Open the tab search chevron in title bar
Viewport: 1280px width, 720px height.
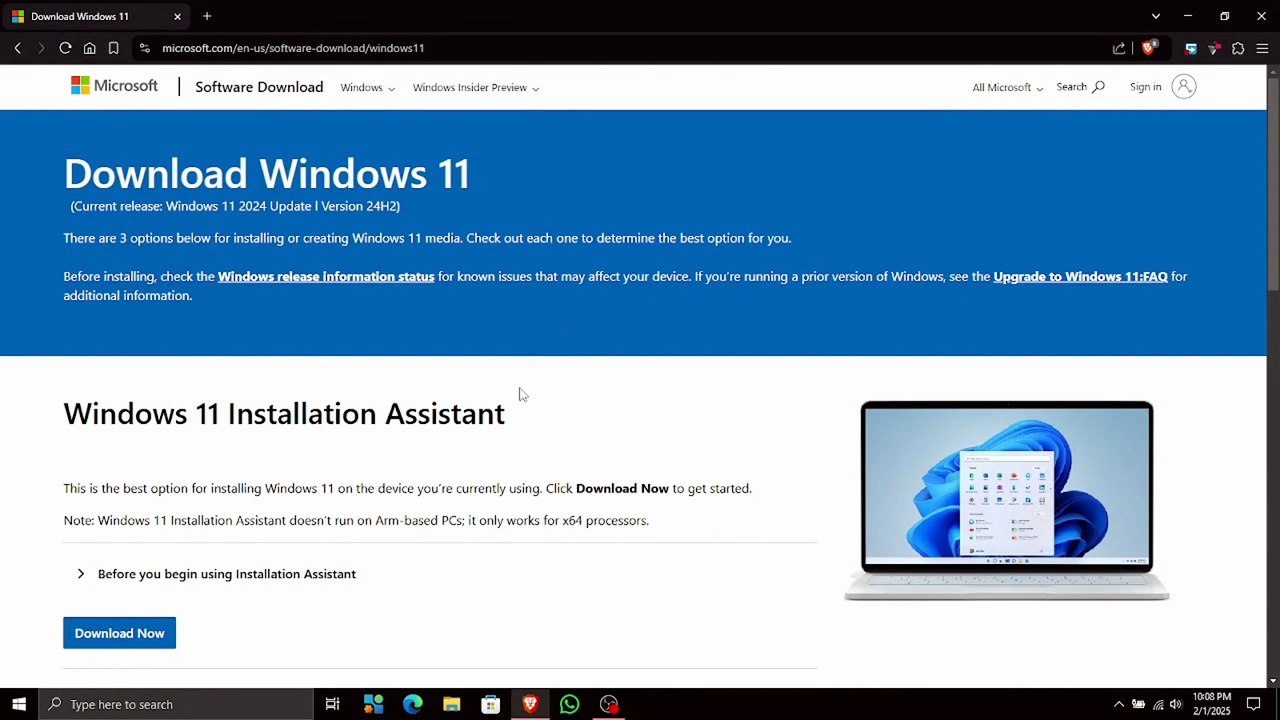[x=1156, y=16]
